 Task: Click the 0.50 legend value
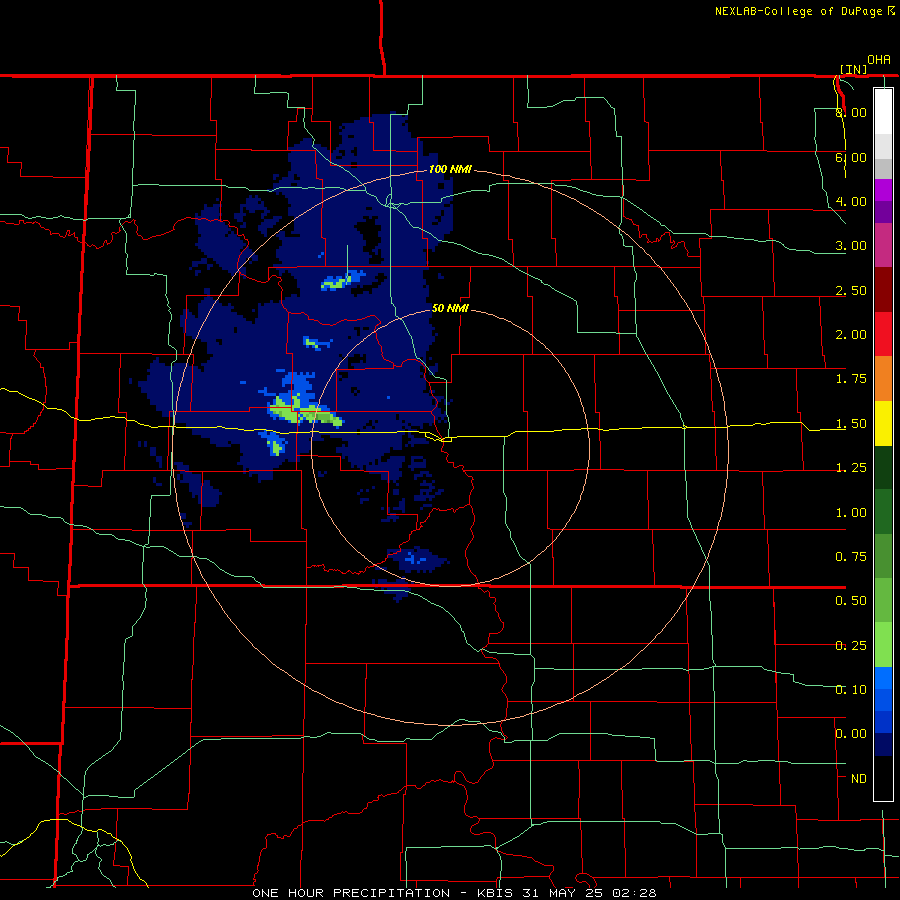point(851,601)
